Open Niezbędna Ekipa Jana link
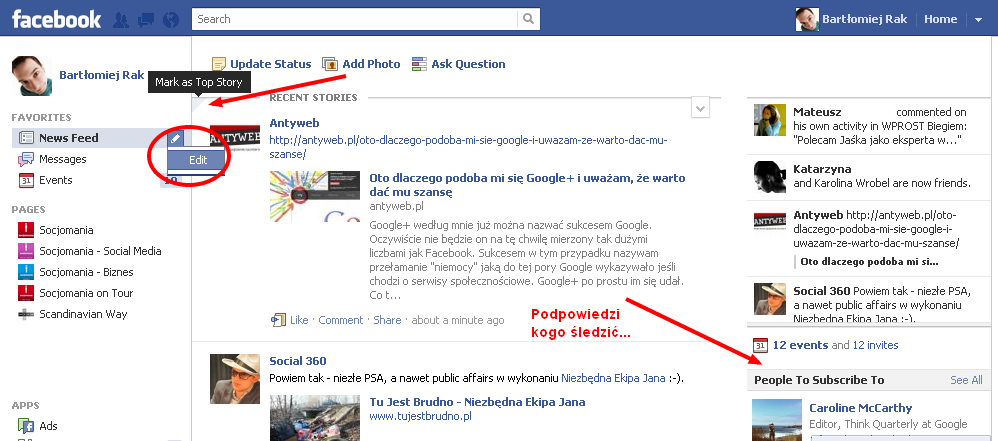 (x=613, y=378)
